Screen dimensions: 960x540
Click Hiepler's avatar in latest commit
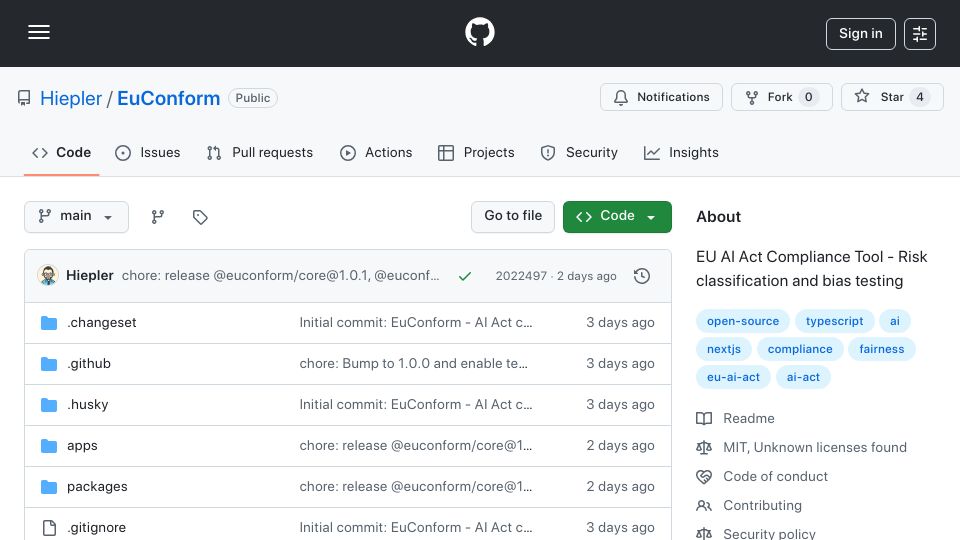48,276
